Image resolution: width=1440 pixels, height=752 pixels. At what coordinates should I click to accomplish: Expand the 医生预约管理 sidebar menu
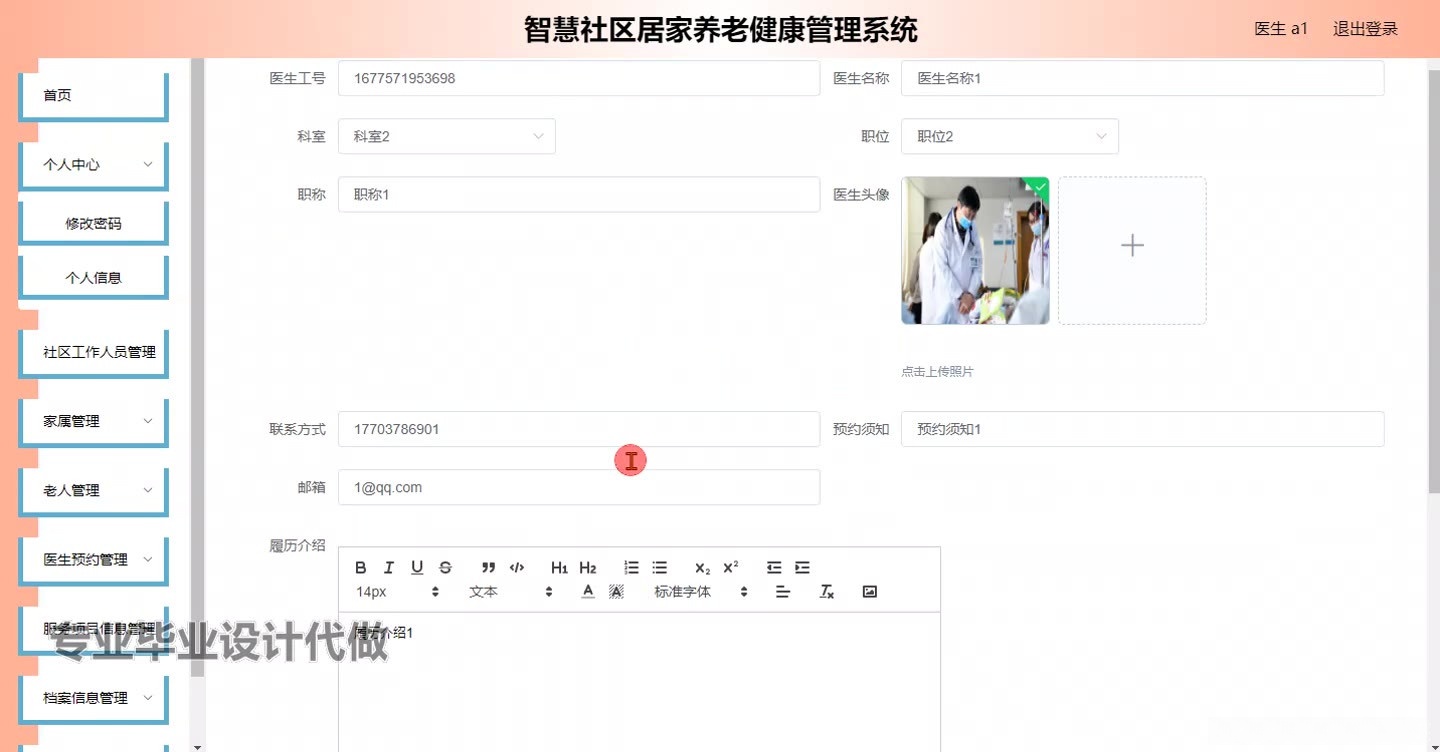pyautogui.click(x=93, y=560)
